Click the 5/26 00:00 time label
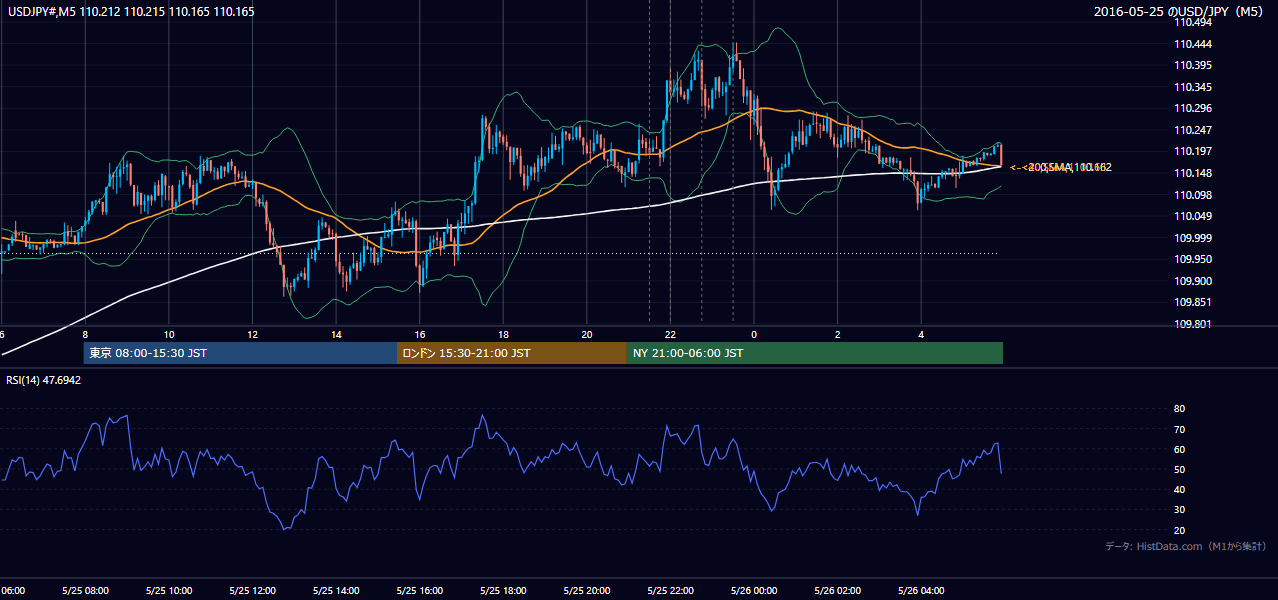Viewport: 1278px width, 600px height. click(x=754, y=591)
